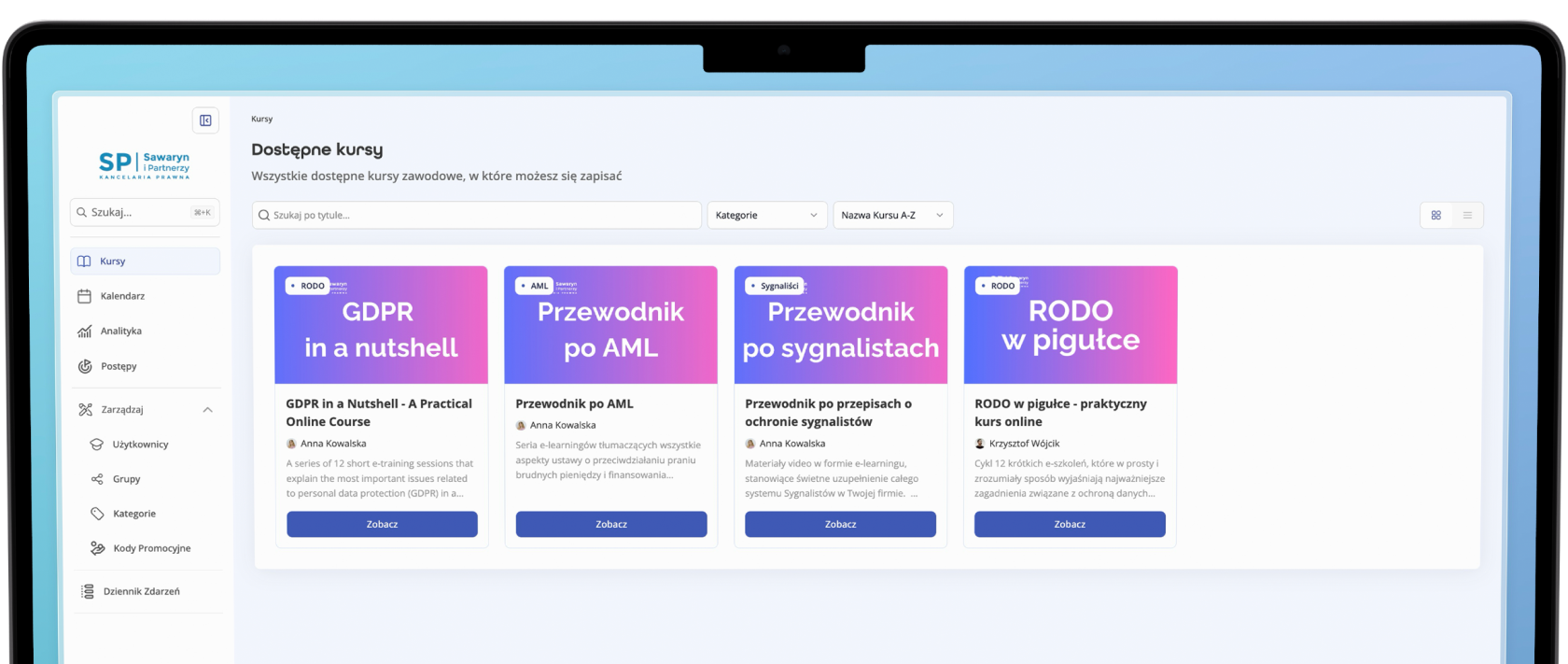
Task: Click Zobacz for RODO w pigułce course
Action: click(1070, 524)
